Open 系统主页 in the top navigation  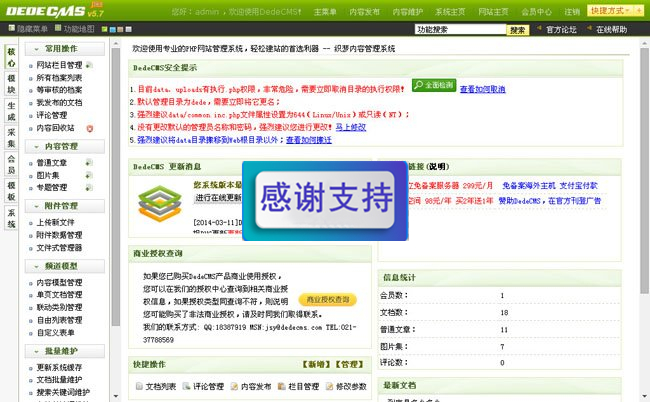click(450, 12)
